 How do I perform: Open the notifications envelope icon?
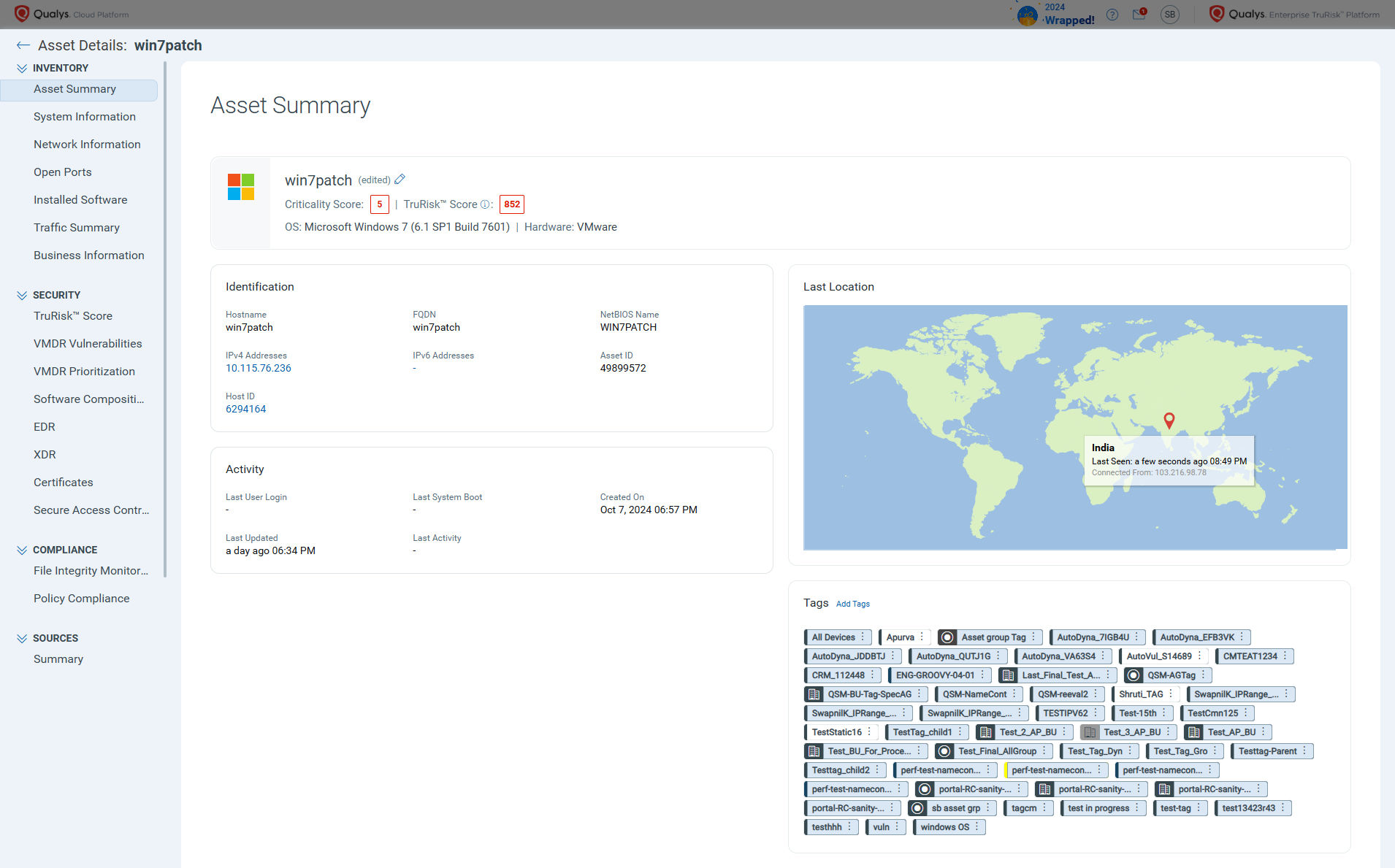[1139, 15]
